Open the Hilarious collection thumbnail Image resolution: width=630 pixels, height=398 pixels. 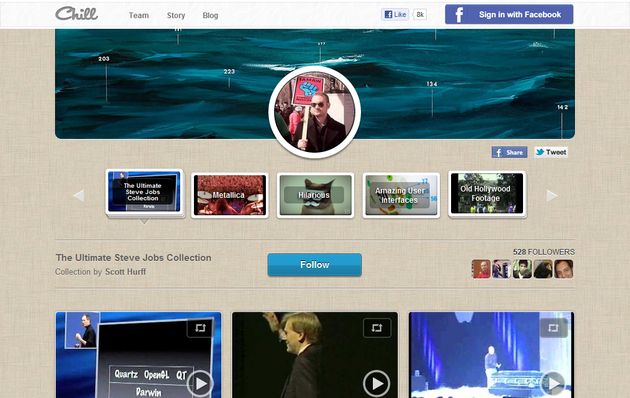pos(315,195)
